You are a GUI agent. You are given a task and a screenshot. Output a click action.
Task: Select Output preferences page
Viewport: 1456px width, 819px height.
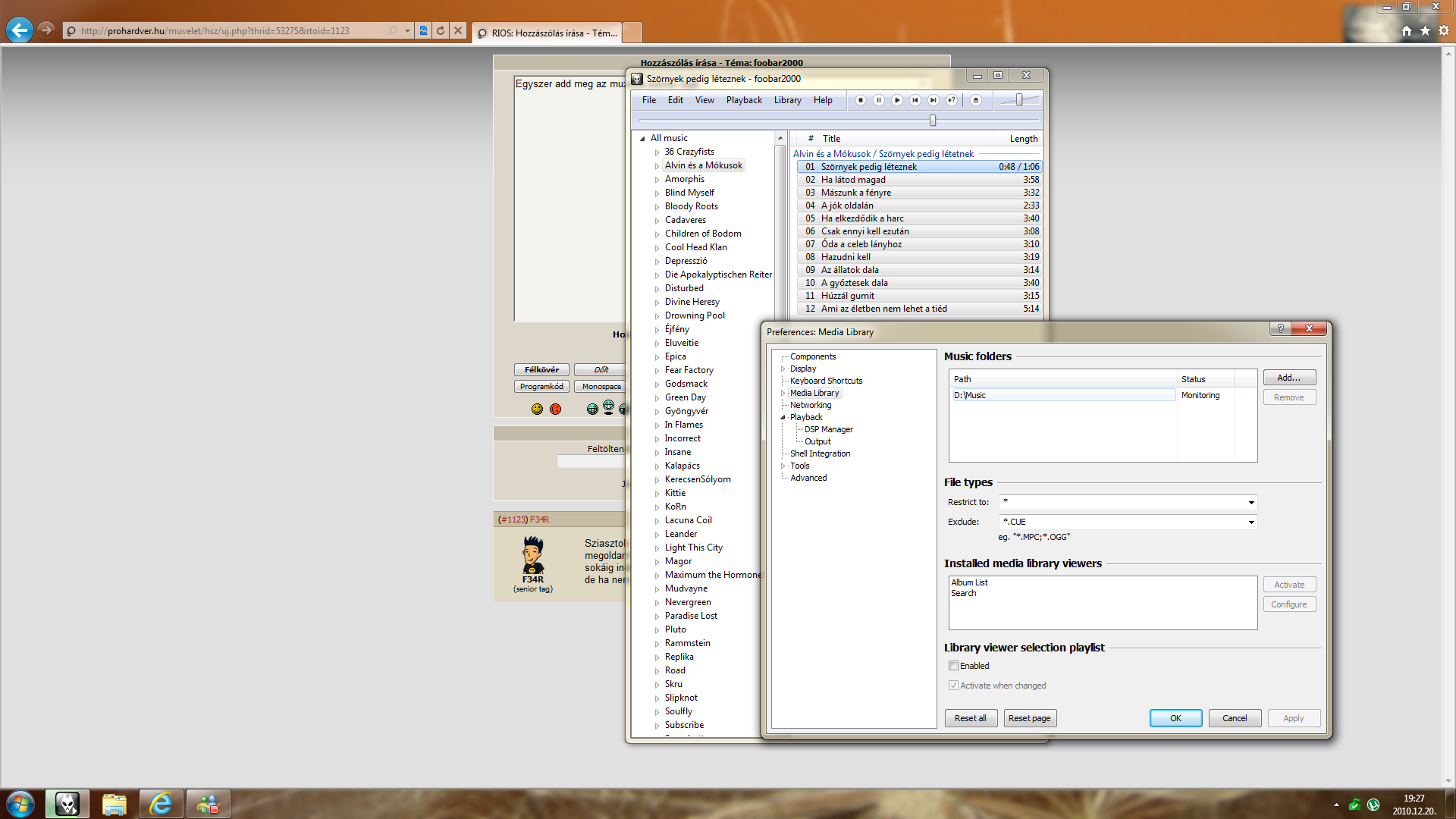[817, 442]
